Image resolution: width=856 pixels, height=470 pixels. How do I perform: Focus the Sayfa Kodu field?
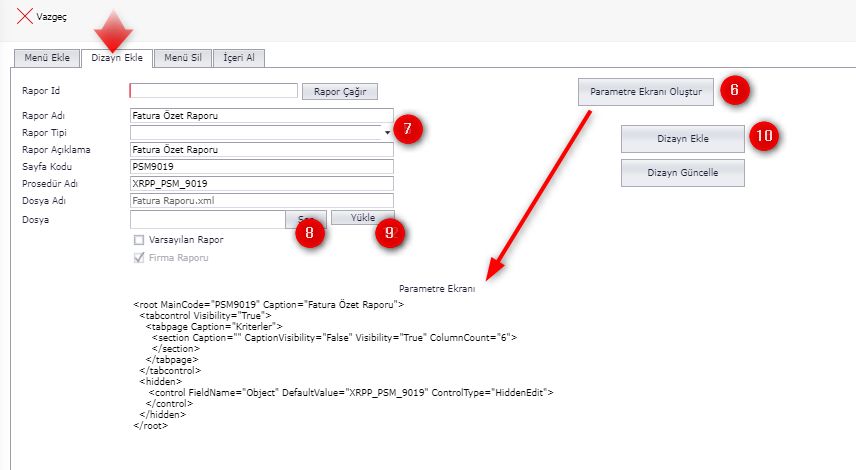pos(261,166)
